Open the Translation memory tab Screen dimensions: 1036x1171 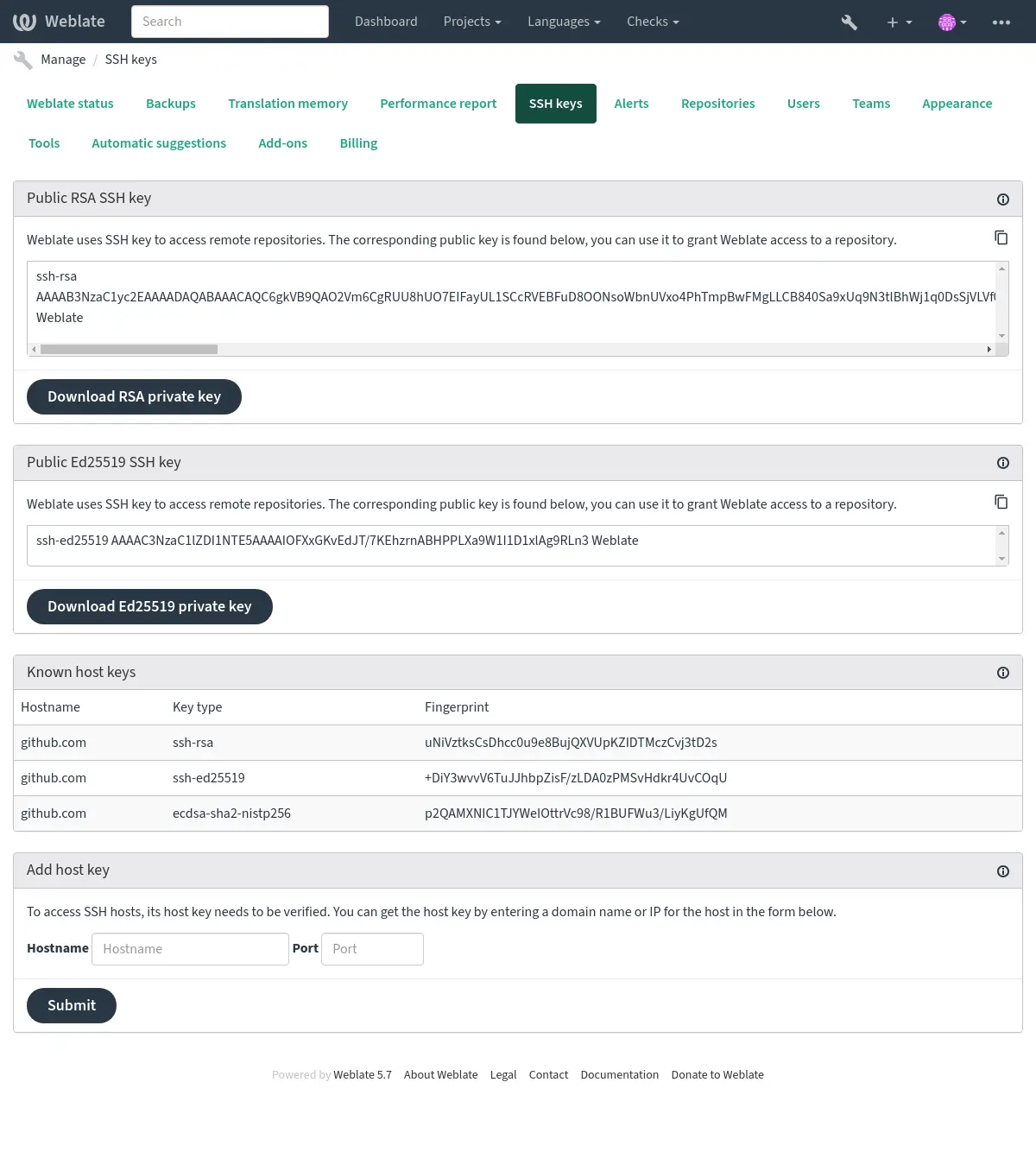coord(287,104)
